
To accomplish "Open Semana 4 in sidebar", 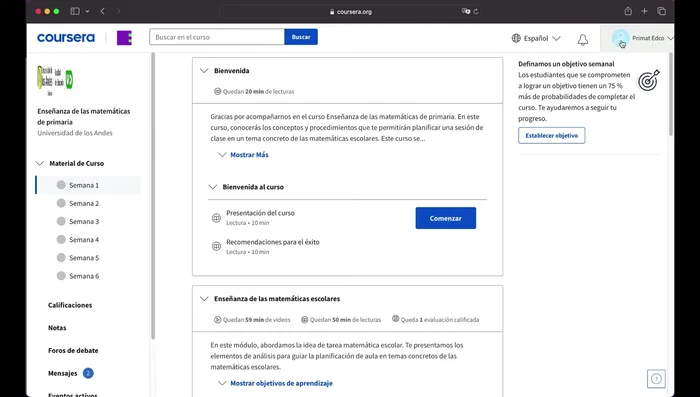I will point(84,240).
